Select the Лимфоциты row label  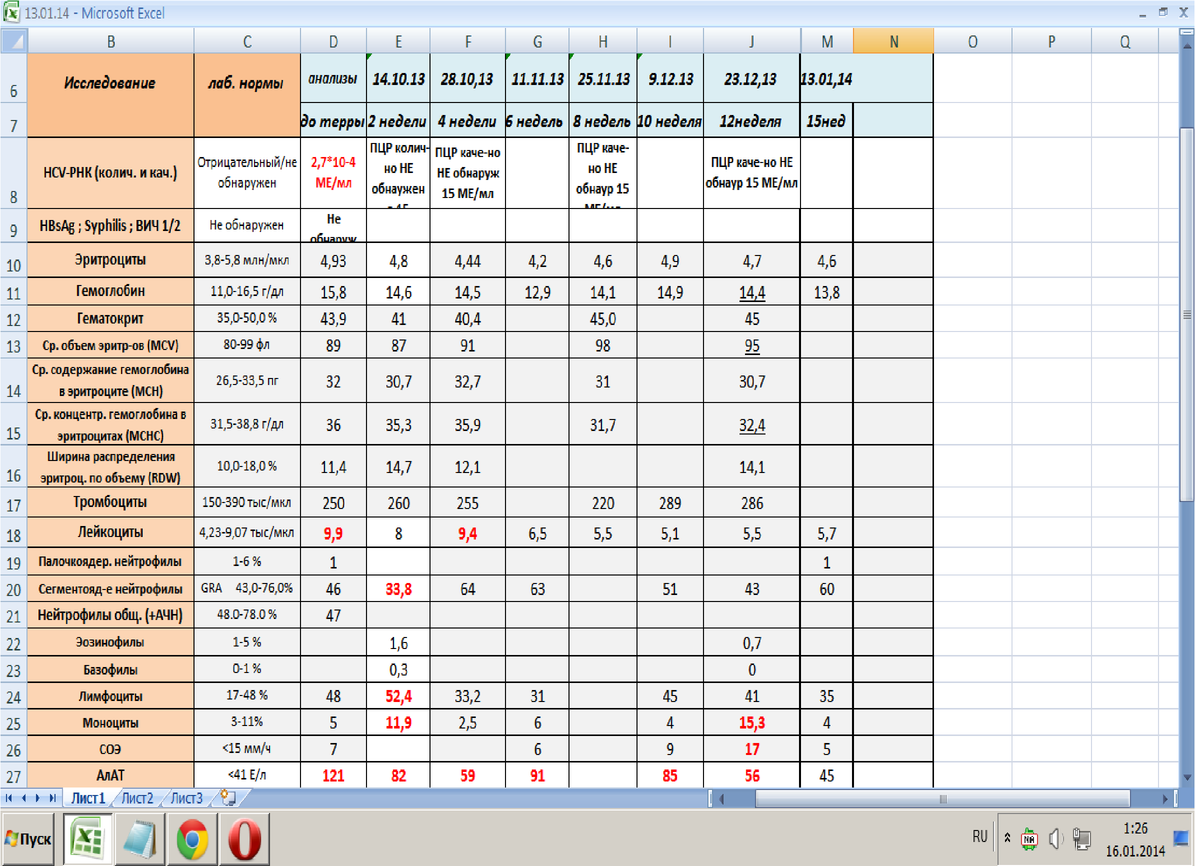click(x=111, y=696)
